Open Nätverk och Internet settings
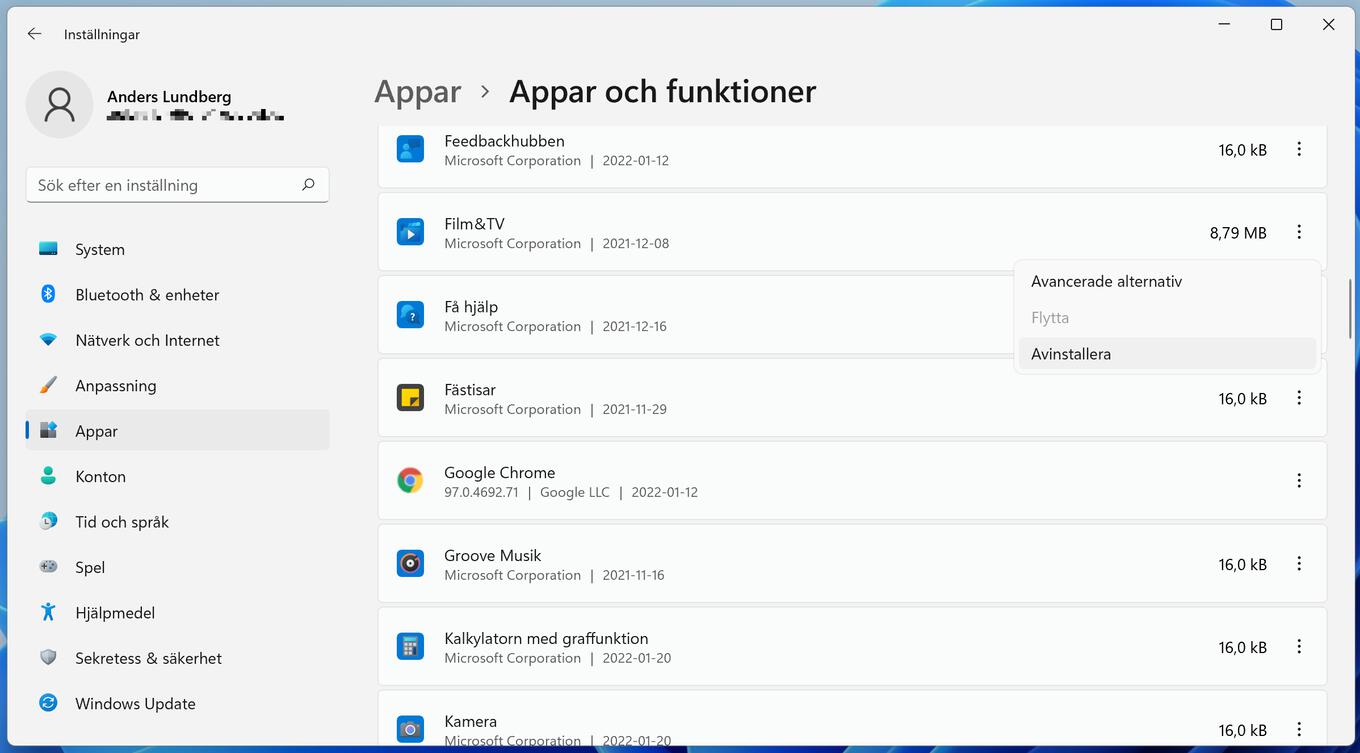 [x=177, y=340]
